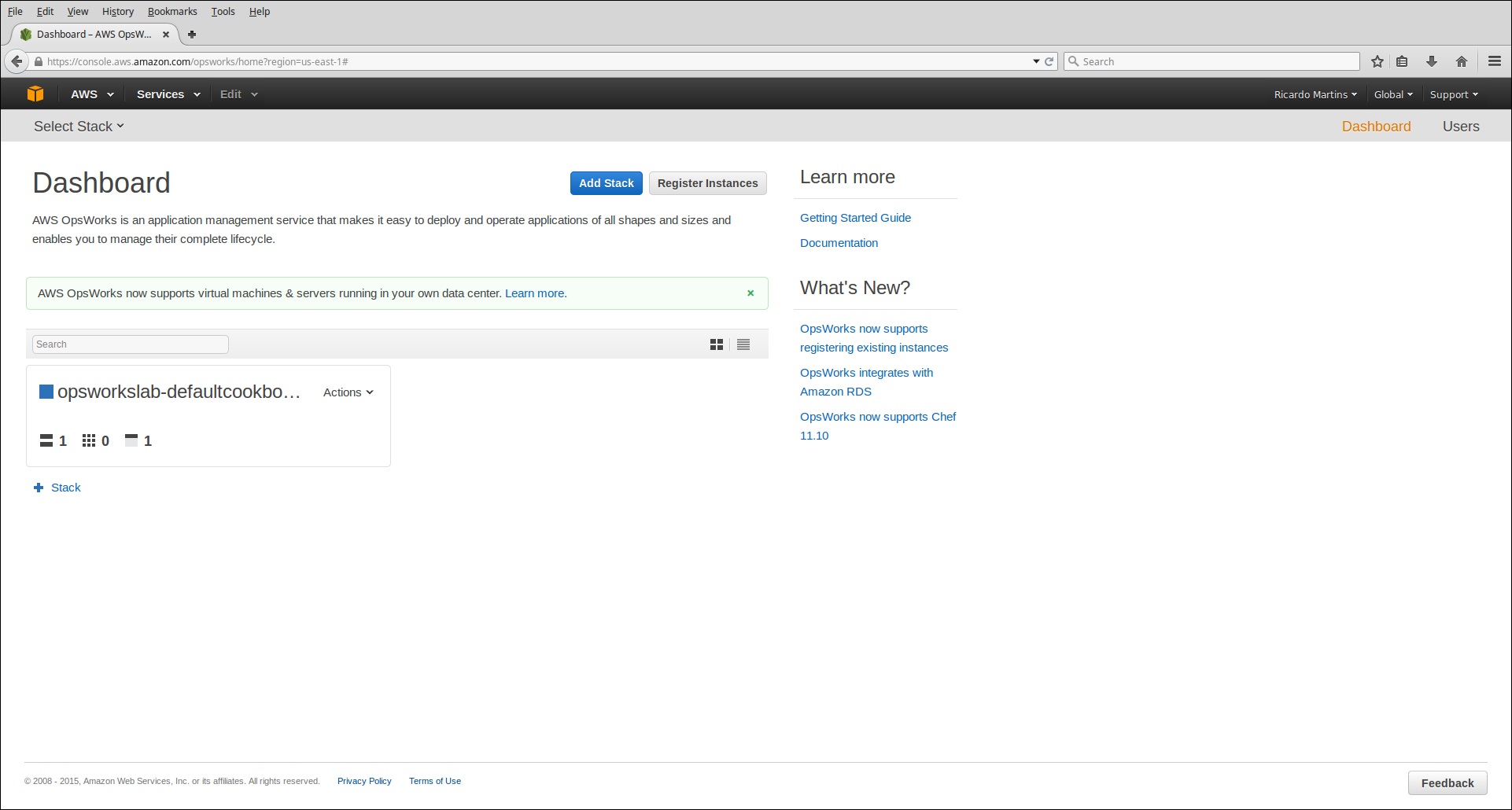1512x810 pixels.
Task: Open the Firefox hamburger menu
Action: tap(1495, 61)
